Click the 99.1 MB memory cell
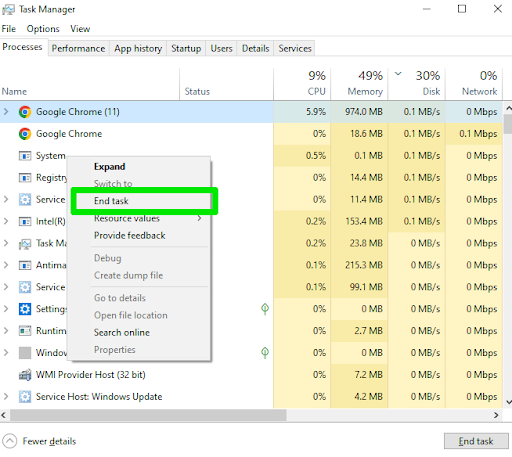This screenshot has height=457, width=512. pos(359,287)
